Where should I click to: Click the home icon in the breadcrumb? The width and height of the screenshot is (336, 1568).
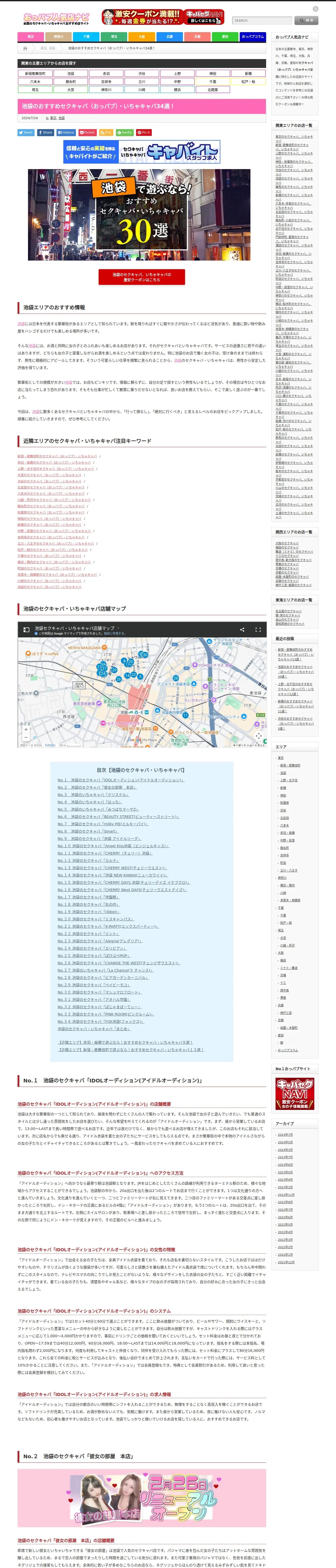coord(25,48)
